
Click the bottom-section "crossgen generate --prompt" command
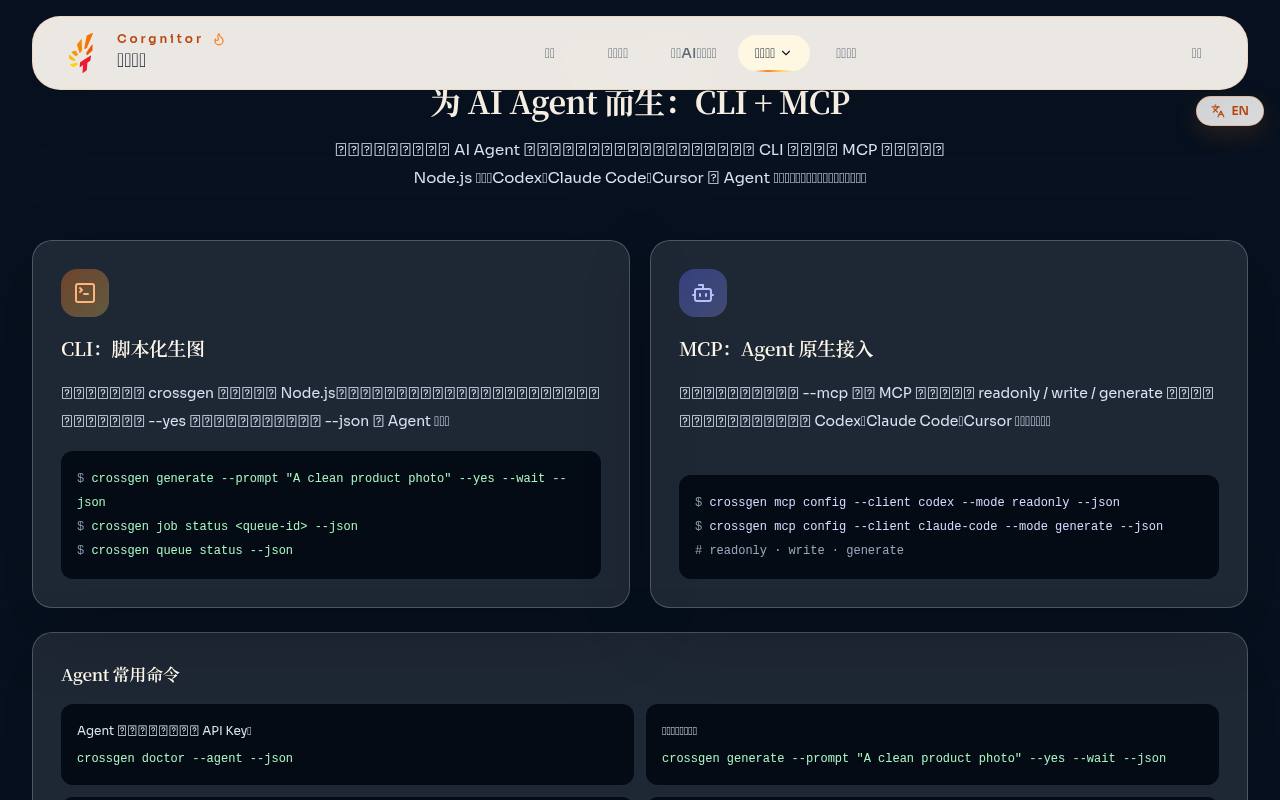(x=914, y=759)
